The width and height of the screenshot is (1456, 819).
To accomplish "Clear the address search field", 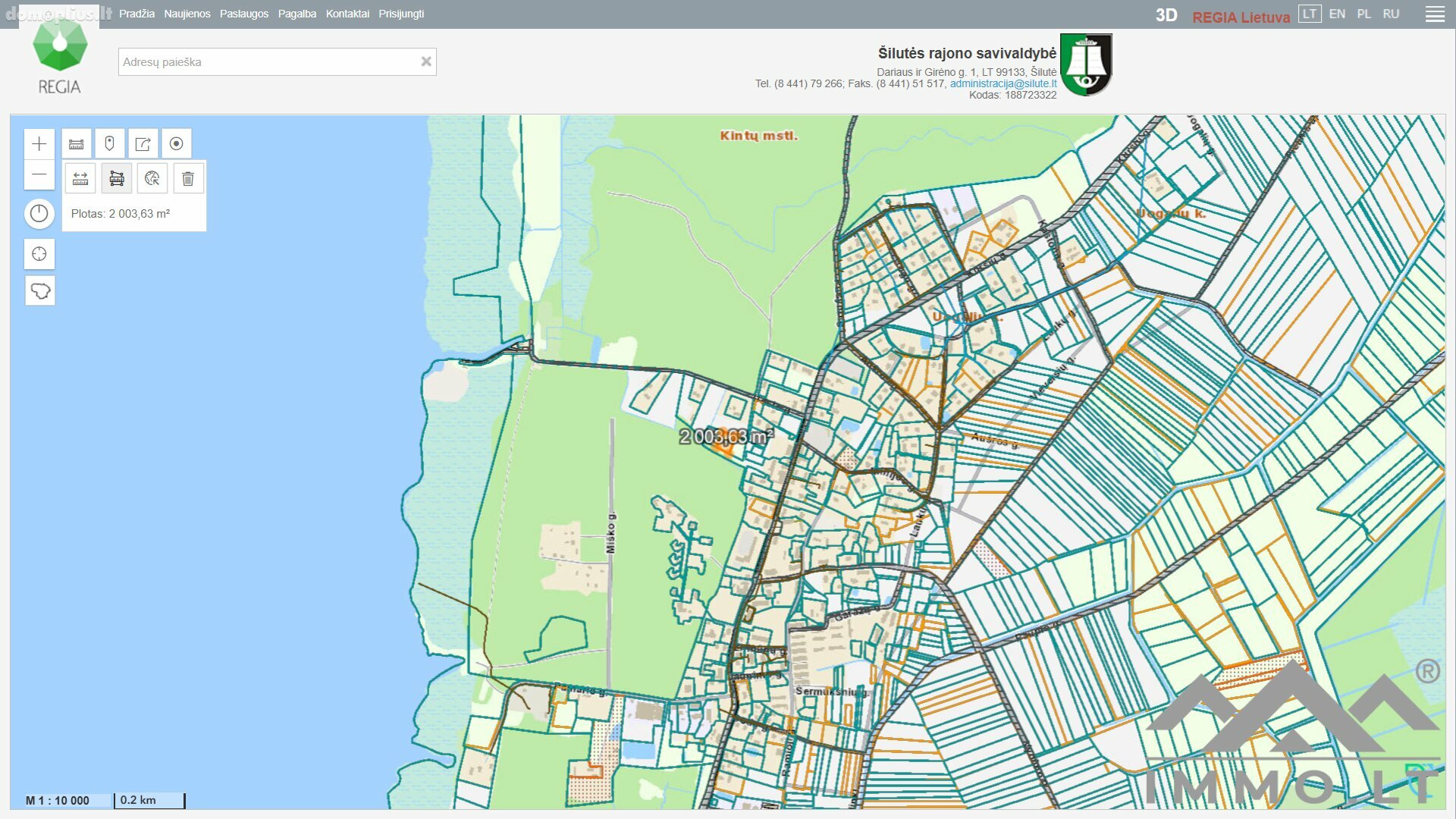I will tap(426, 62).
